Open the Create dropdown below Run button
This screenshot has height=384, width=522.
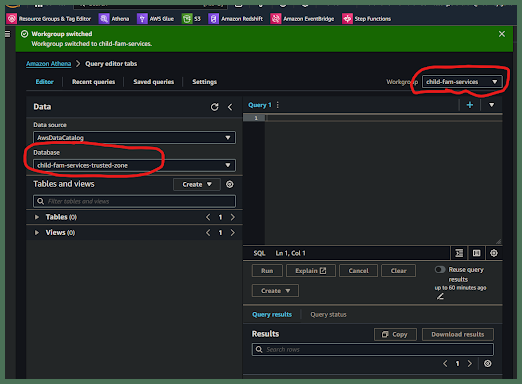pos(275,291)
